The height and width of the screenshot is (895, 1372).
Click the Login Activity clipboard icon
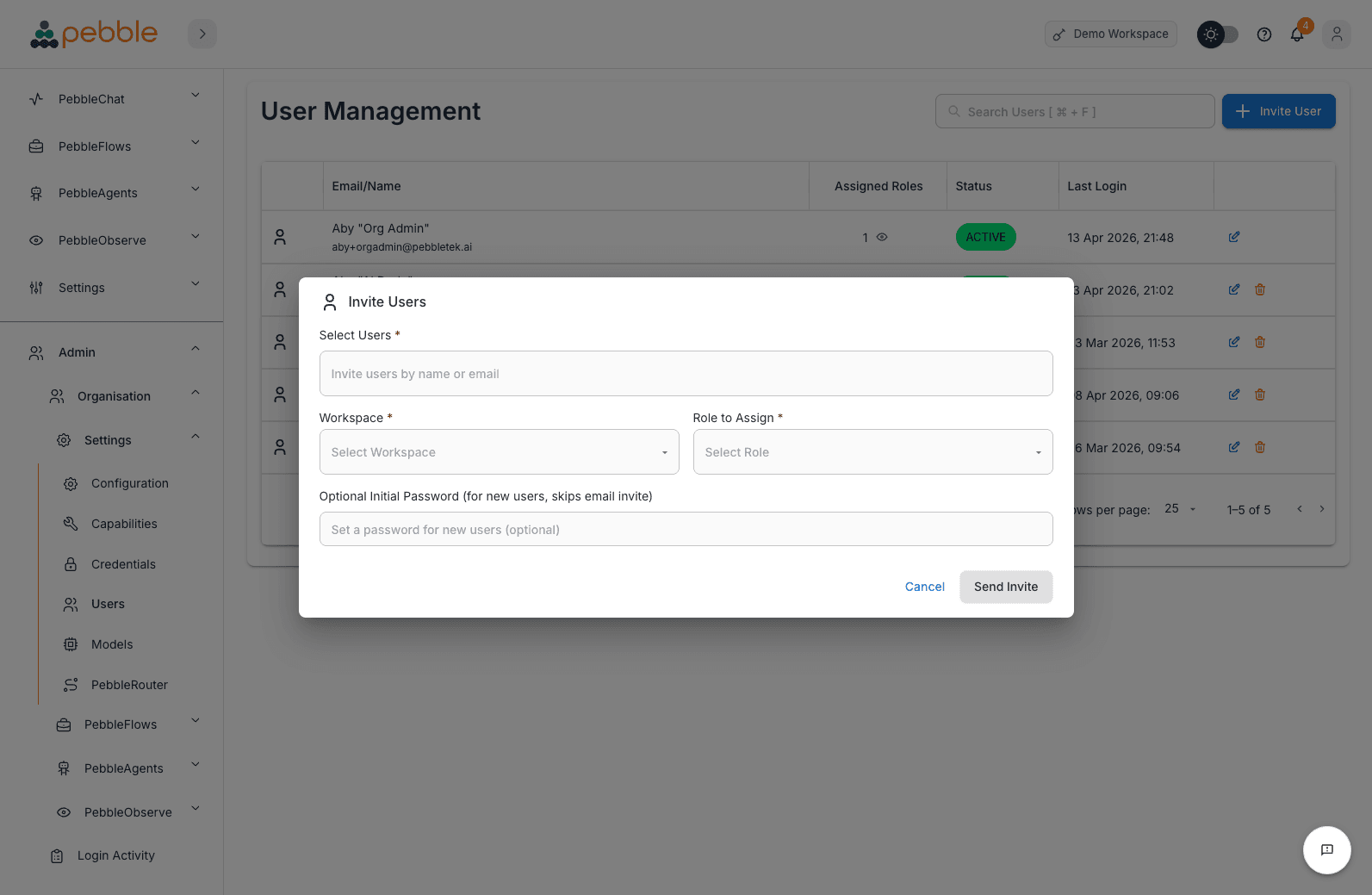click(57, 855)
